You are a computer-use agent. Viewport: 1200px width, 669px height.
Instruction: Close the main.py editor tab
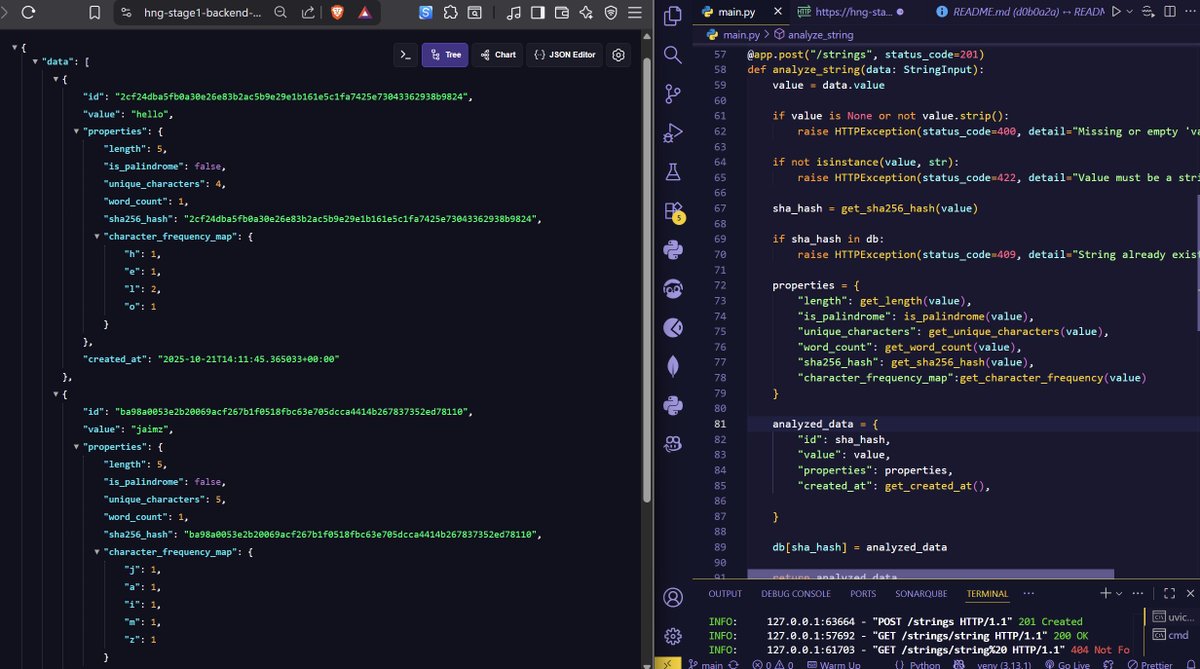(x=776, y=12)
